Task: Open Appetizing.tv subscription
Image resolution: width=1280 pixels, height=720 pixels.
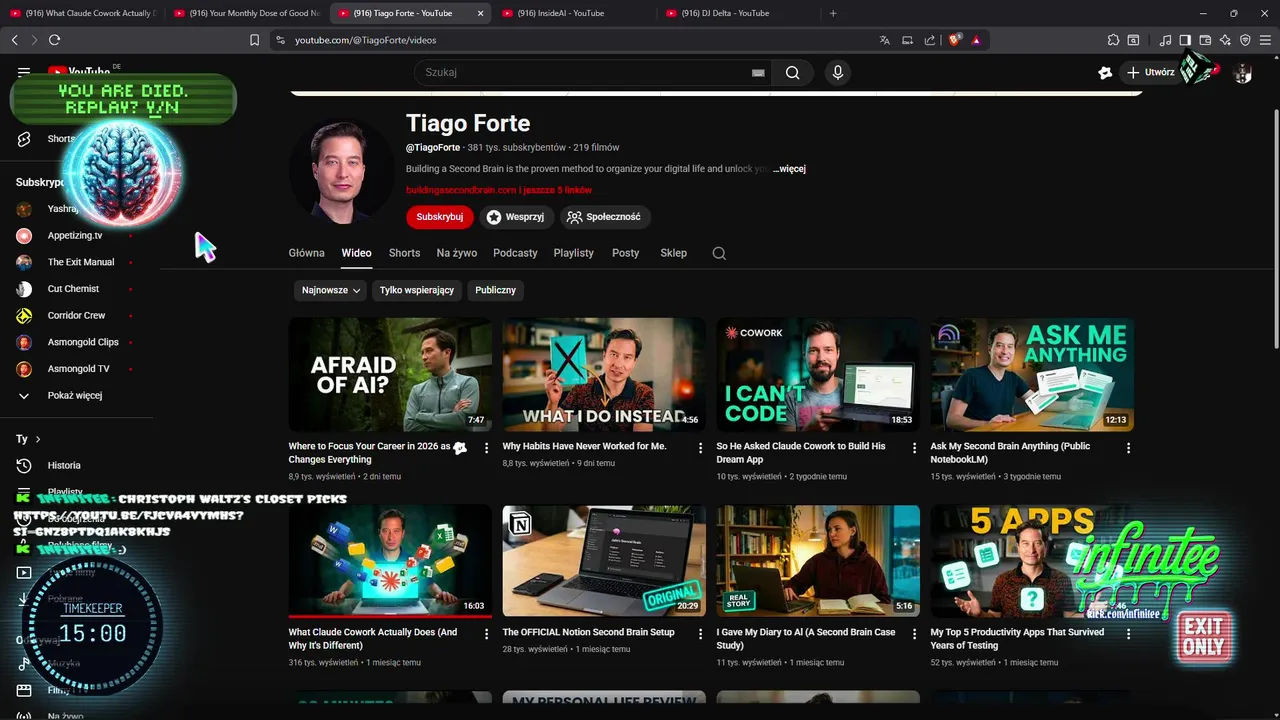Action: coord(75,235)
